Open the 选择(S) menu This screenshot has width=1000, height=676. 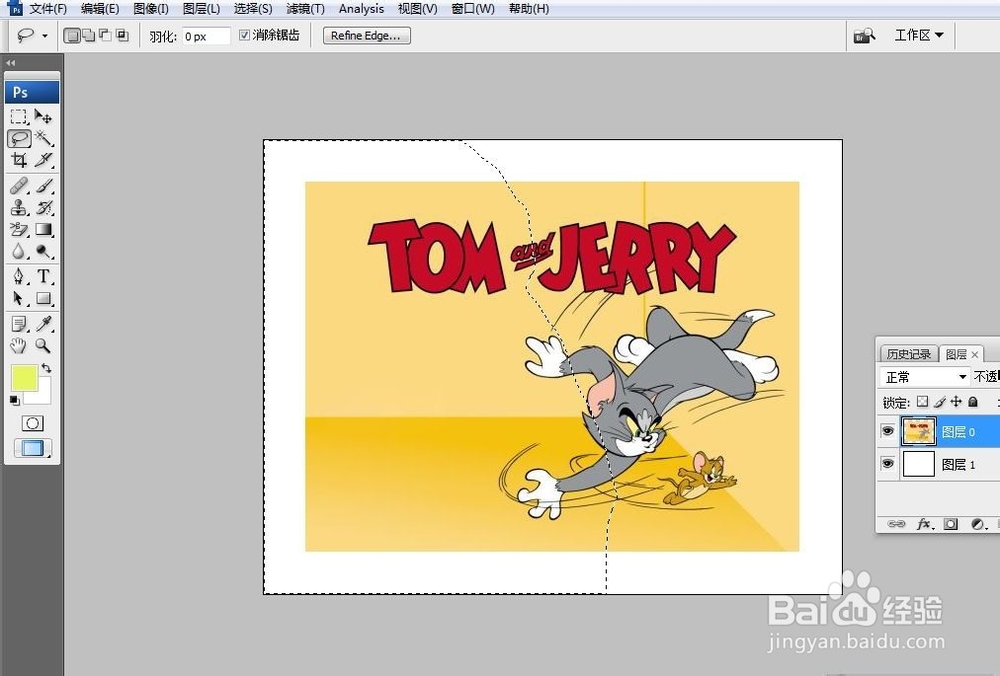click(253, 9)
